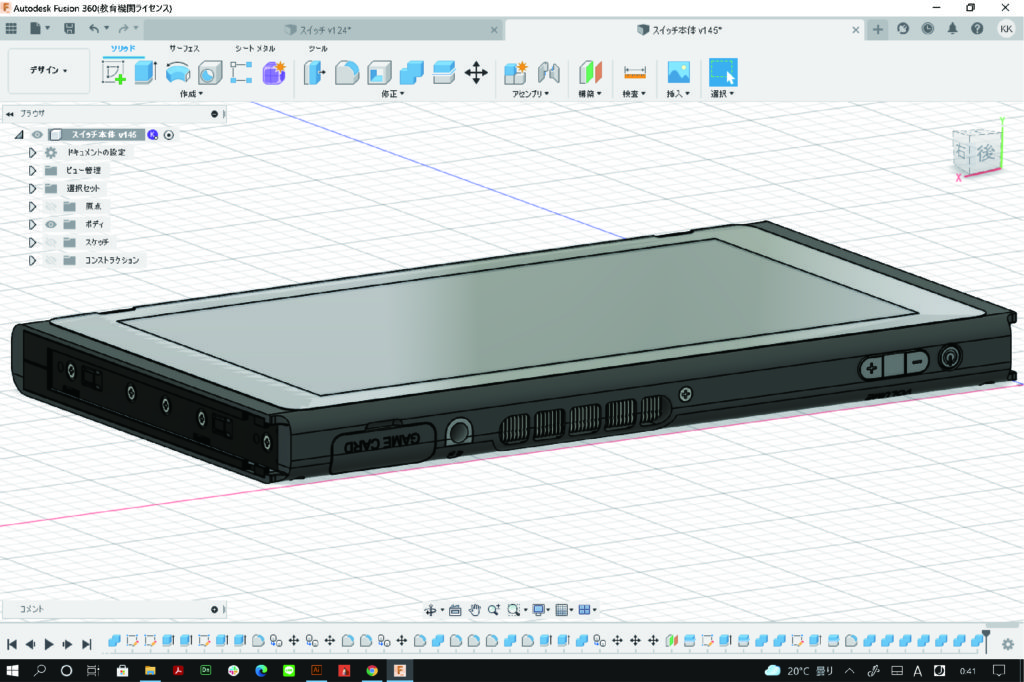Click the Measure ruler icon
This screenshot has height=682, width=1024.
pos(634,73)
